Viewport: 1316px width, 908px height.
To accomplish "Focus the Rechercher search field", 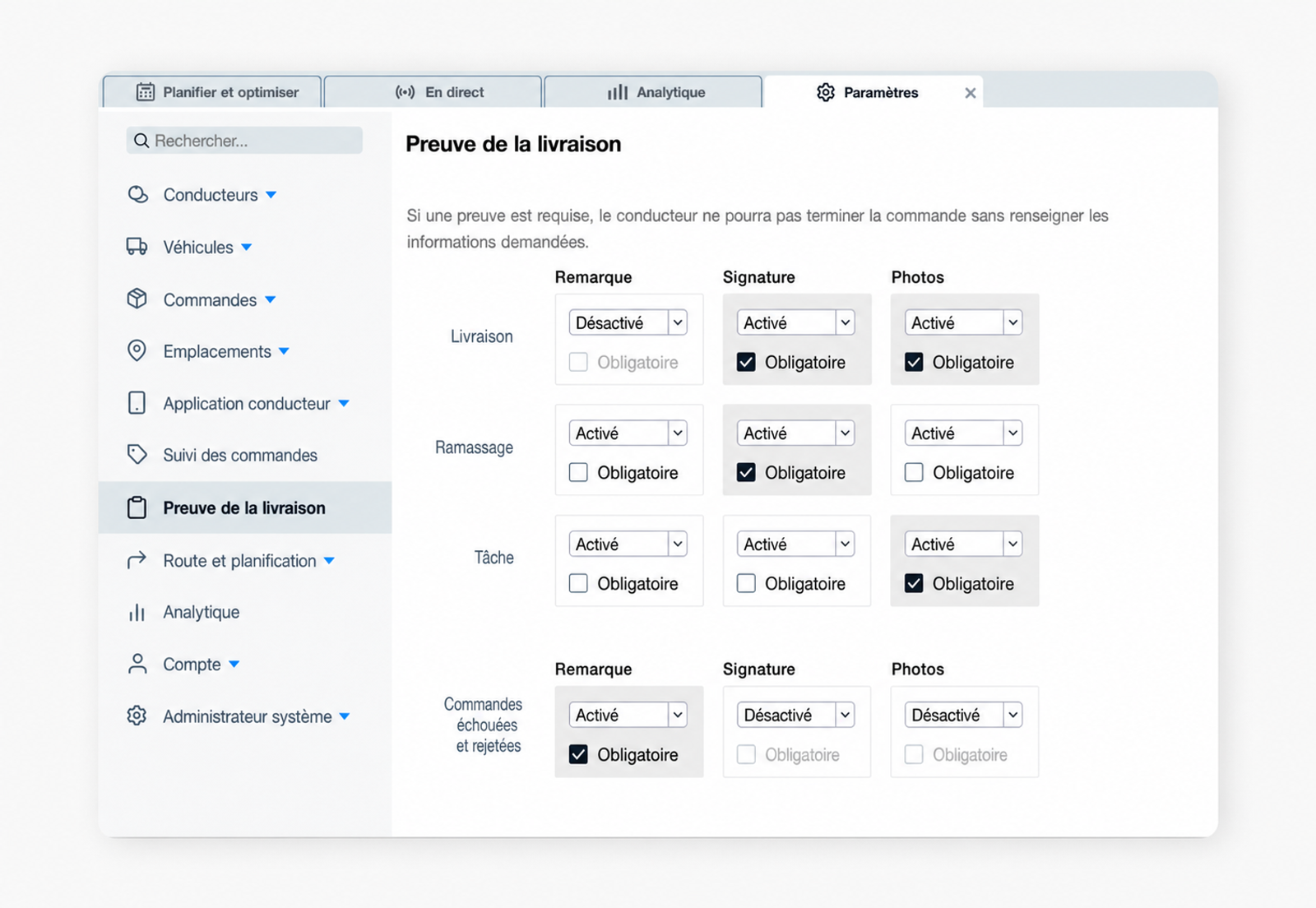I will (x=244, y=141).
